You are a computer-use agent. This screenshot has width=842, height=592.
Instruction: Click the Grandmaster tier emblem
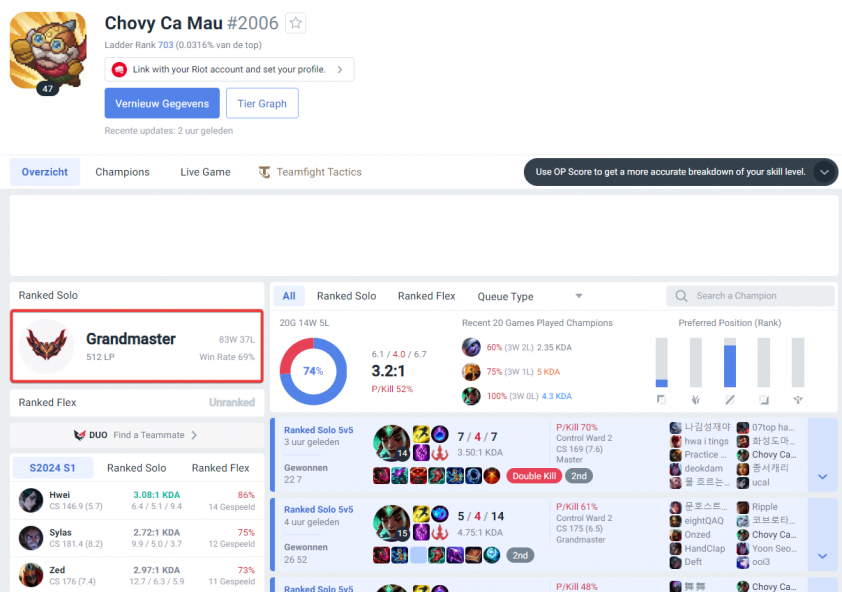click(47, 346)
